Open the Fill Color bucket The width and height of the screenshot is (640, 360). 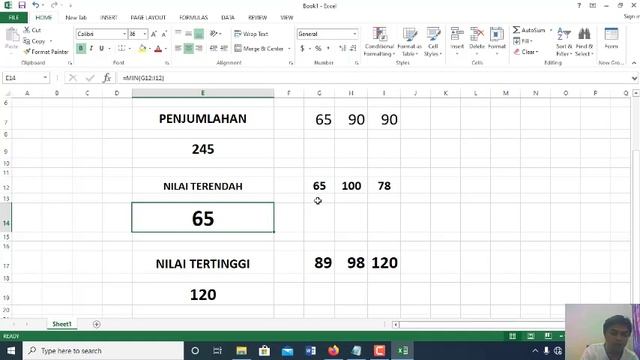(142, 49)
